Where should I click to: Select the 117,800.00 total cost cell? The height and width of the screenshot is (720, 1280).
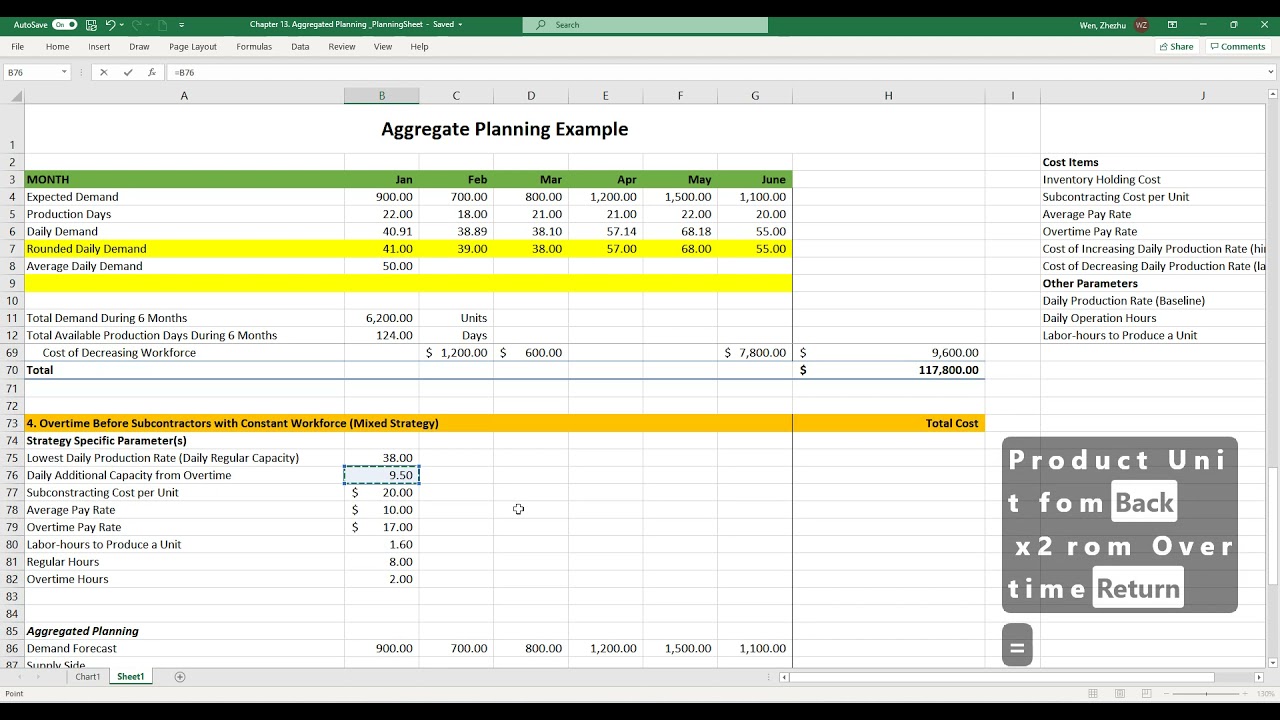(x=888, y=370)
